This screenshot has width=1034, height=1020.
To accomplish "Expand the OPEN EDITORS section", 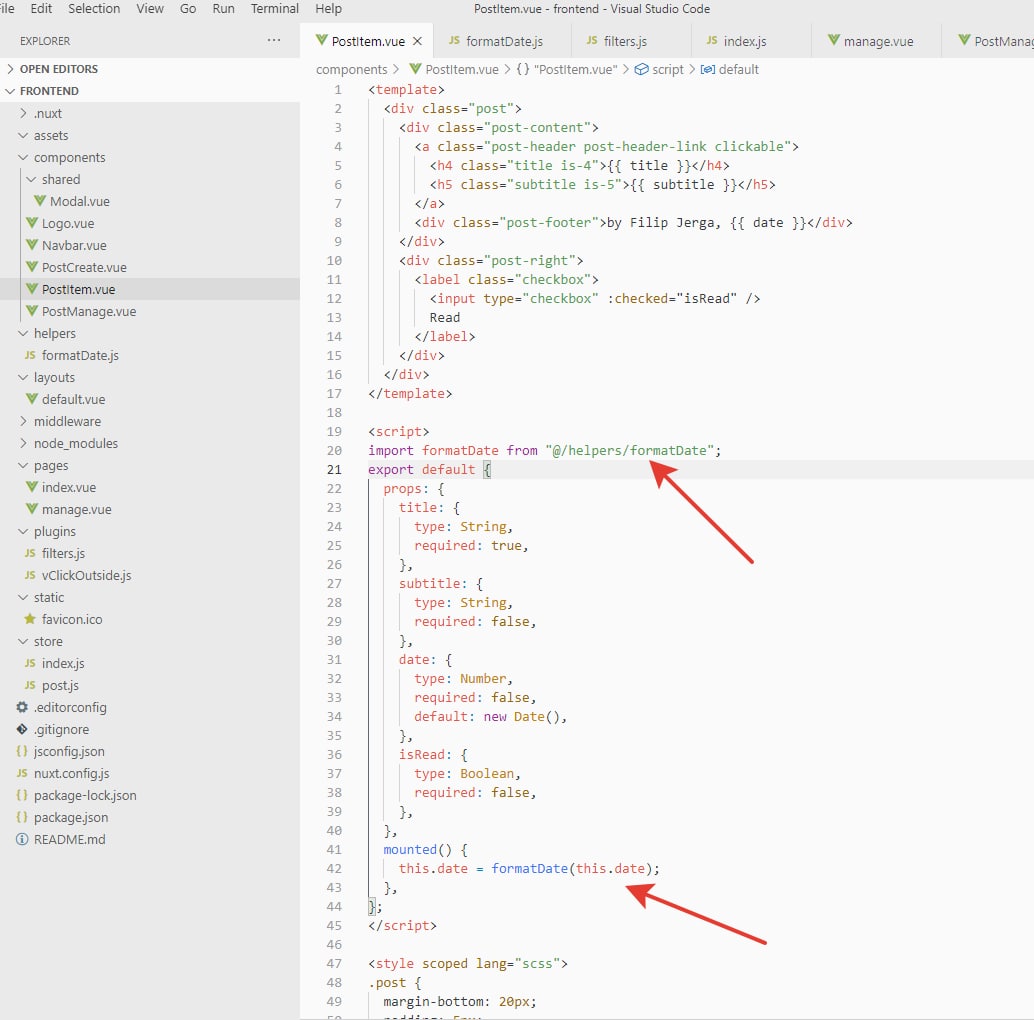I will (10, 69).
